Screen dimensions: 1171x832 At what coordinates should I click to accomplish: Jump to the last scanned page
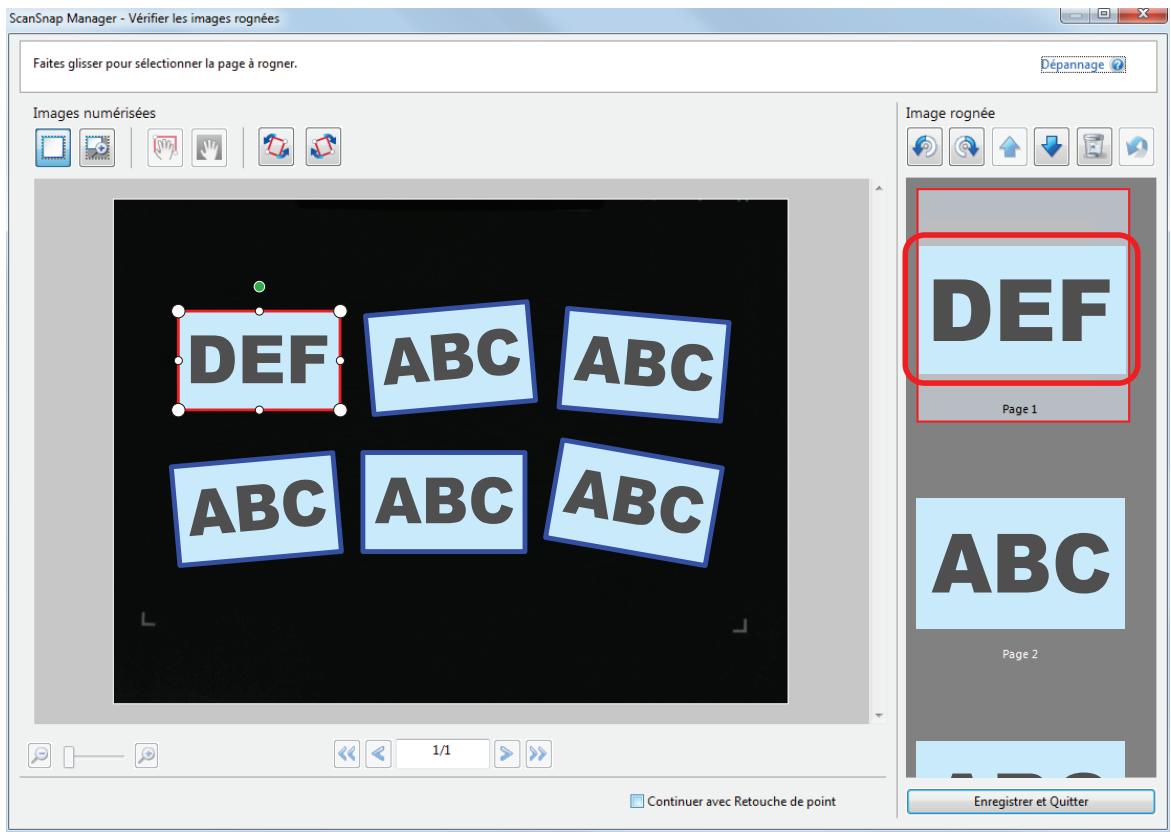click(x=538, y=754)
